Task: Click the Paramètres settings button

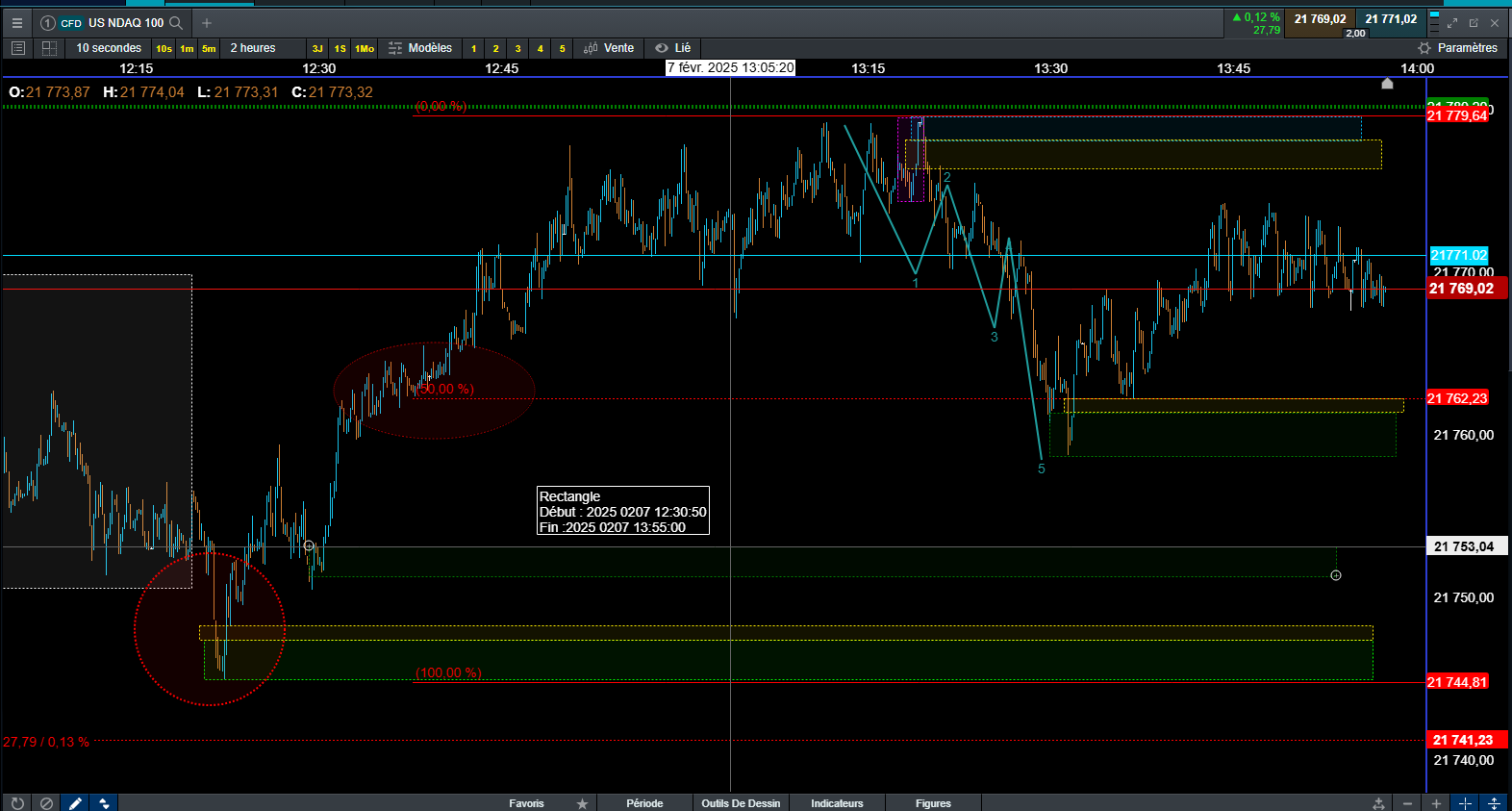Action: pos(1457,48)
